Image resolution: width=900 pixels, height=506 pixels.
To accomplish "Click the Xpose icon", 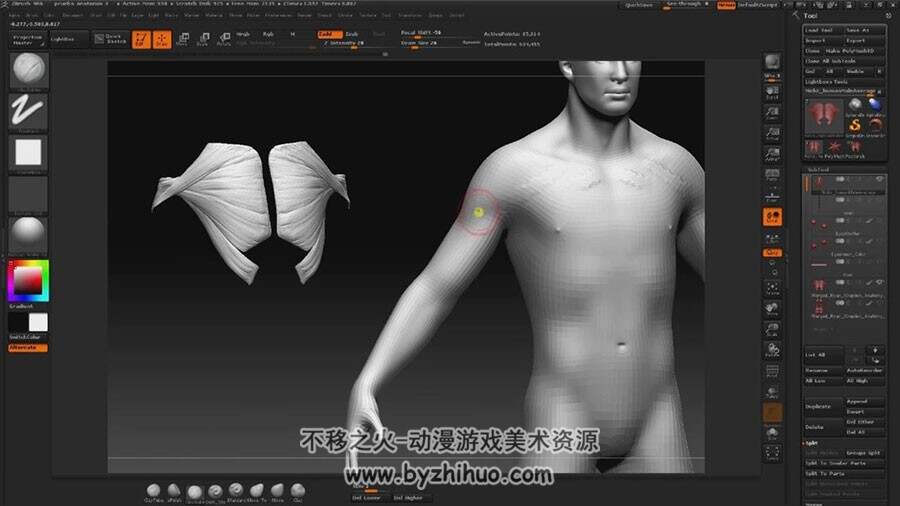I will coord(772,454).
